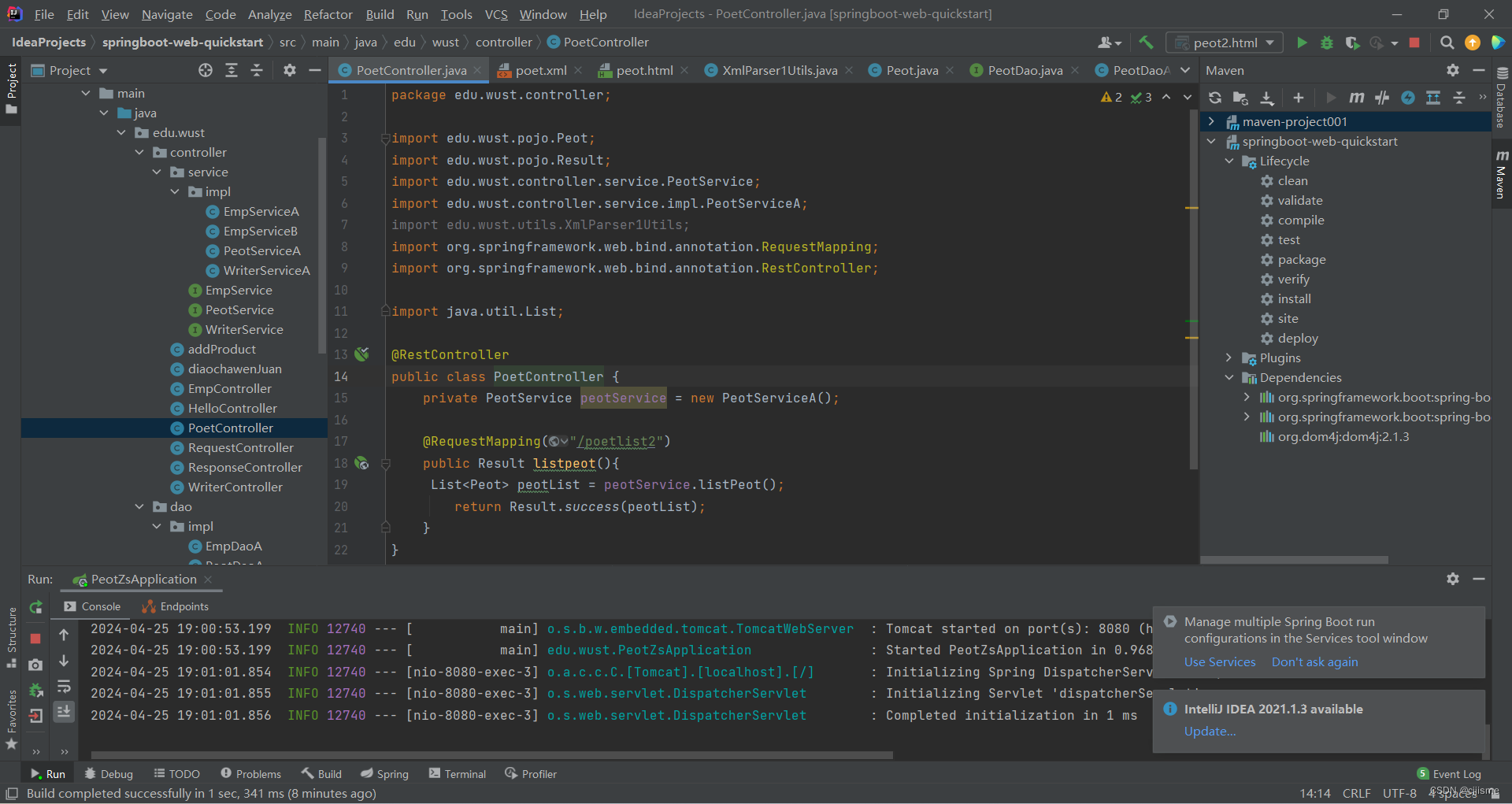Download sources and documentation in Maven
Image resolution: width=1512 pixels, height=804 pixels.
tap(1267, 98)
